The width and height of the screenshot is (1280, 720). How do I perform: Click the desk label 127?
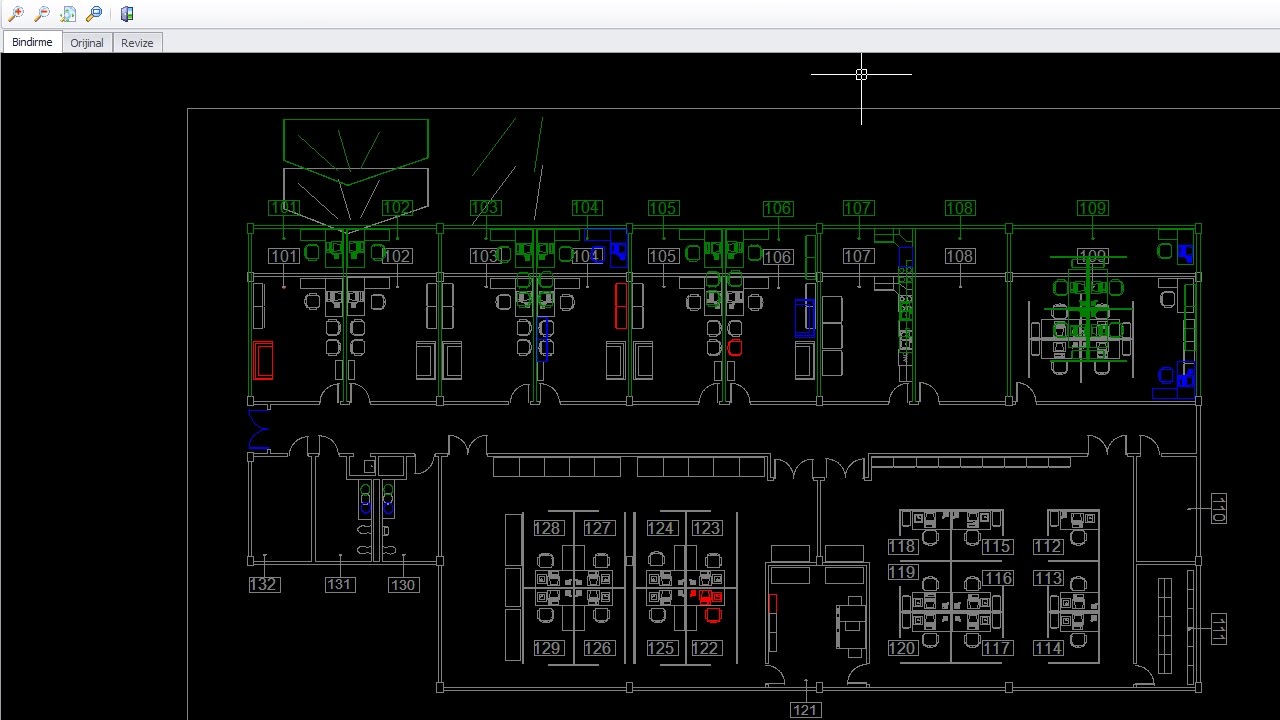(x=598, y=528)
